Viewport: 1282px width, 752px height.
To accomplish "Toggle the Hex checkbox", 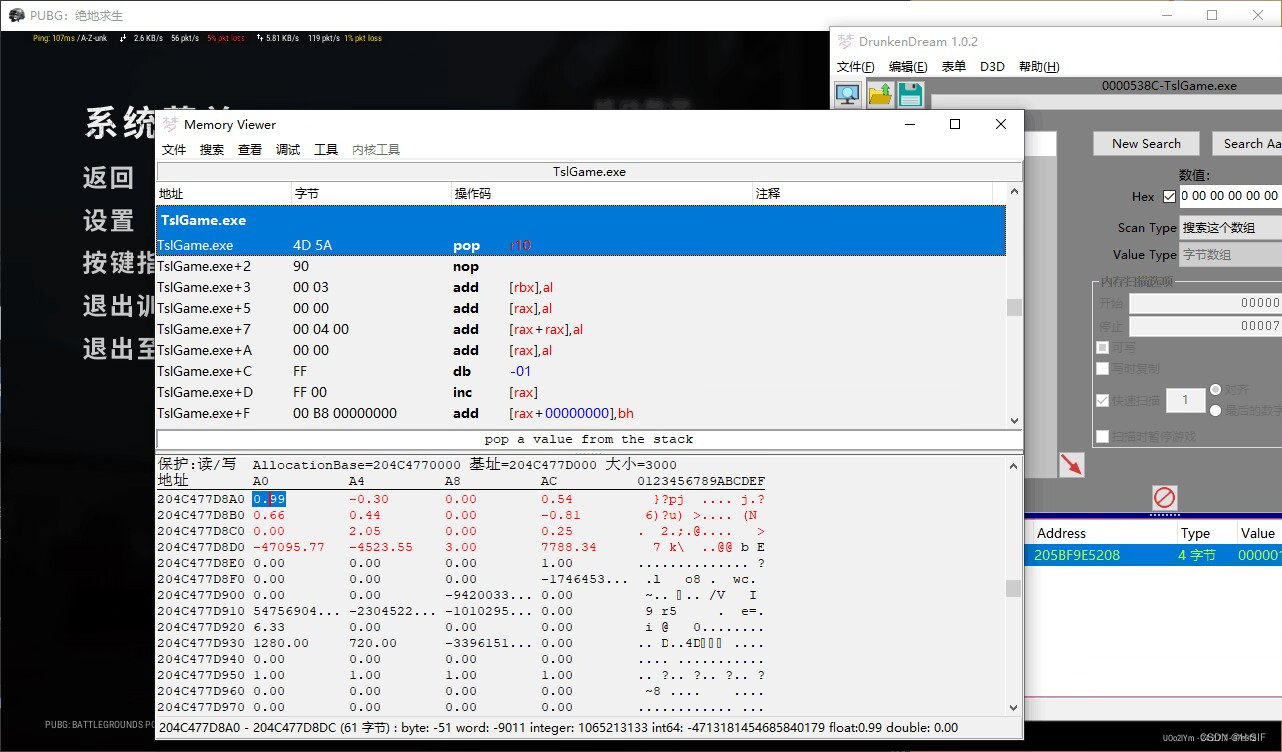I will click(1169, 196).
